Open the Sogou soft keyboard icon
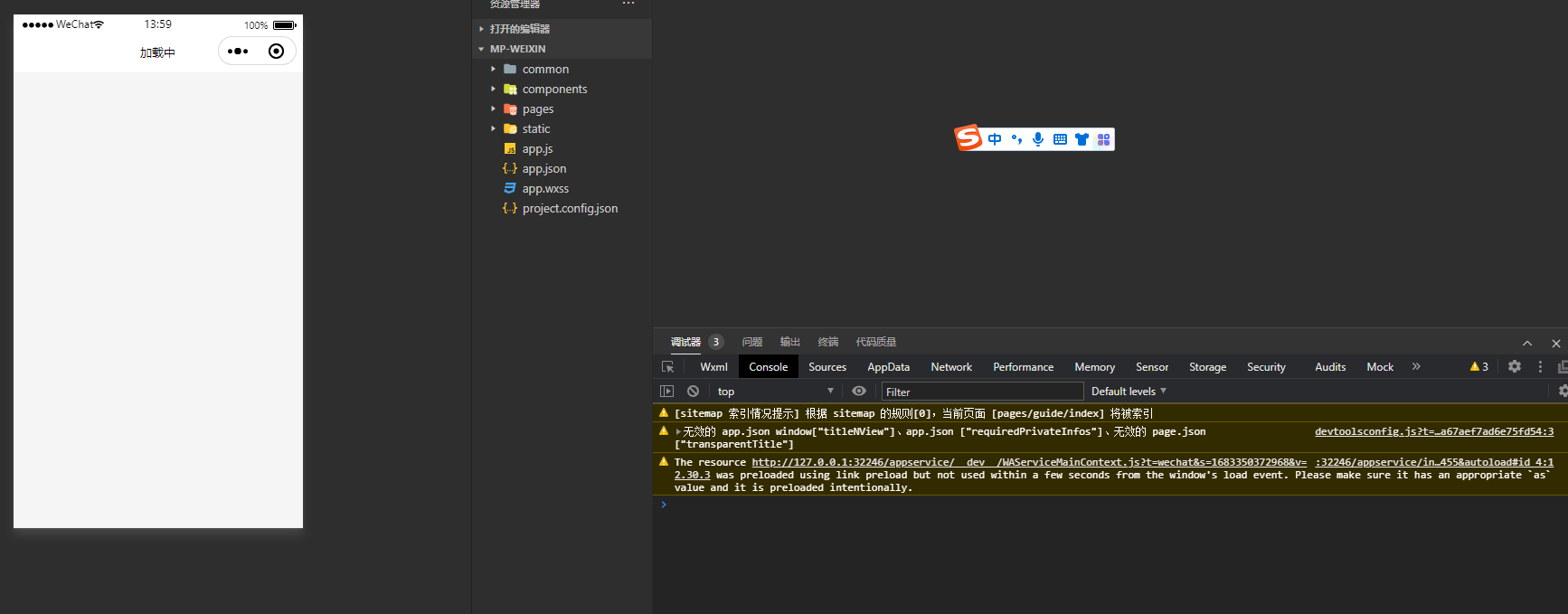 pyautogui.click(x=1060, y=139)
